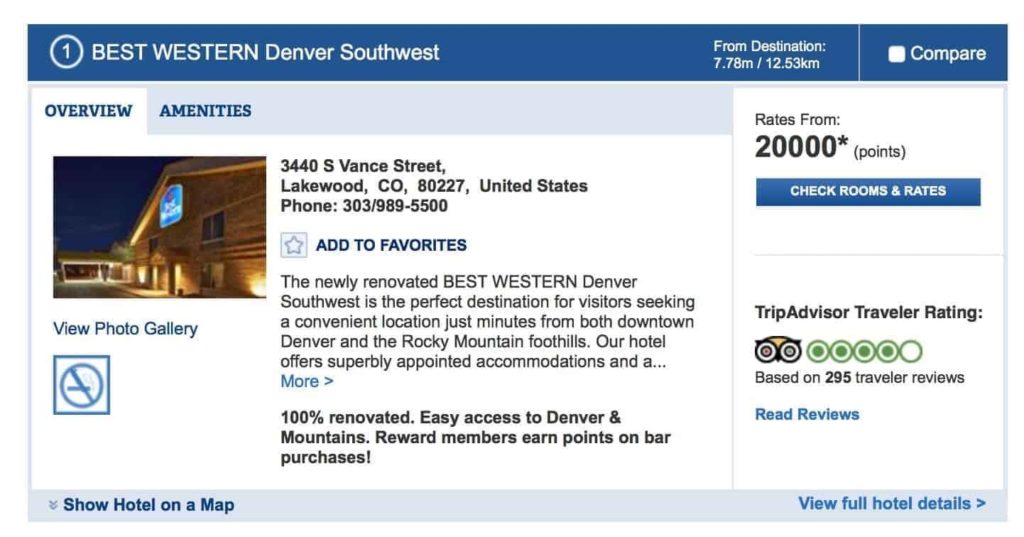Expand description with More link

point(307,381)
